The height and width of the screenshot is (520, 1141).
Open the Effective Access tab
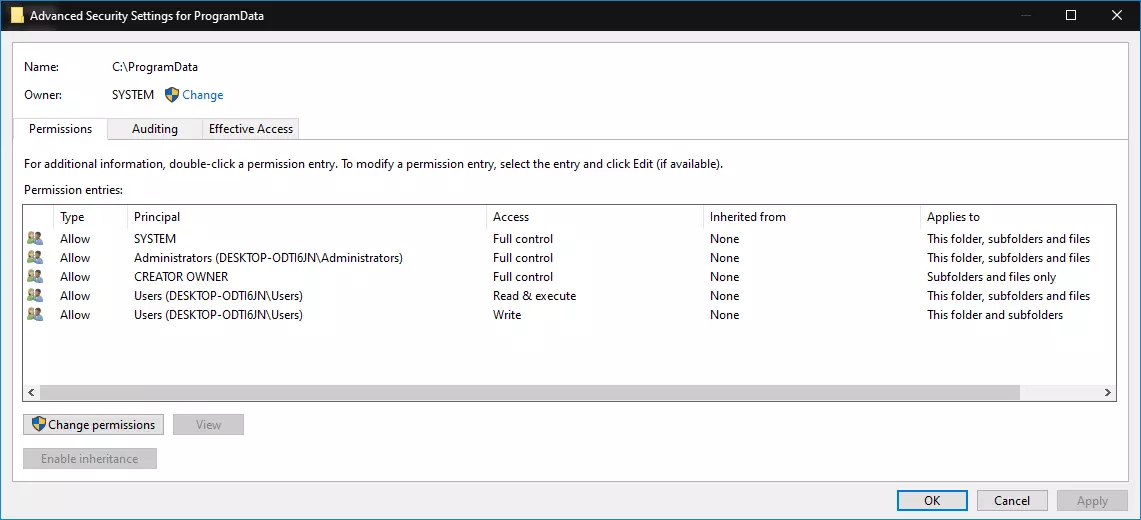coord(250,129)
